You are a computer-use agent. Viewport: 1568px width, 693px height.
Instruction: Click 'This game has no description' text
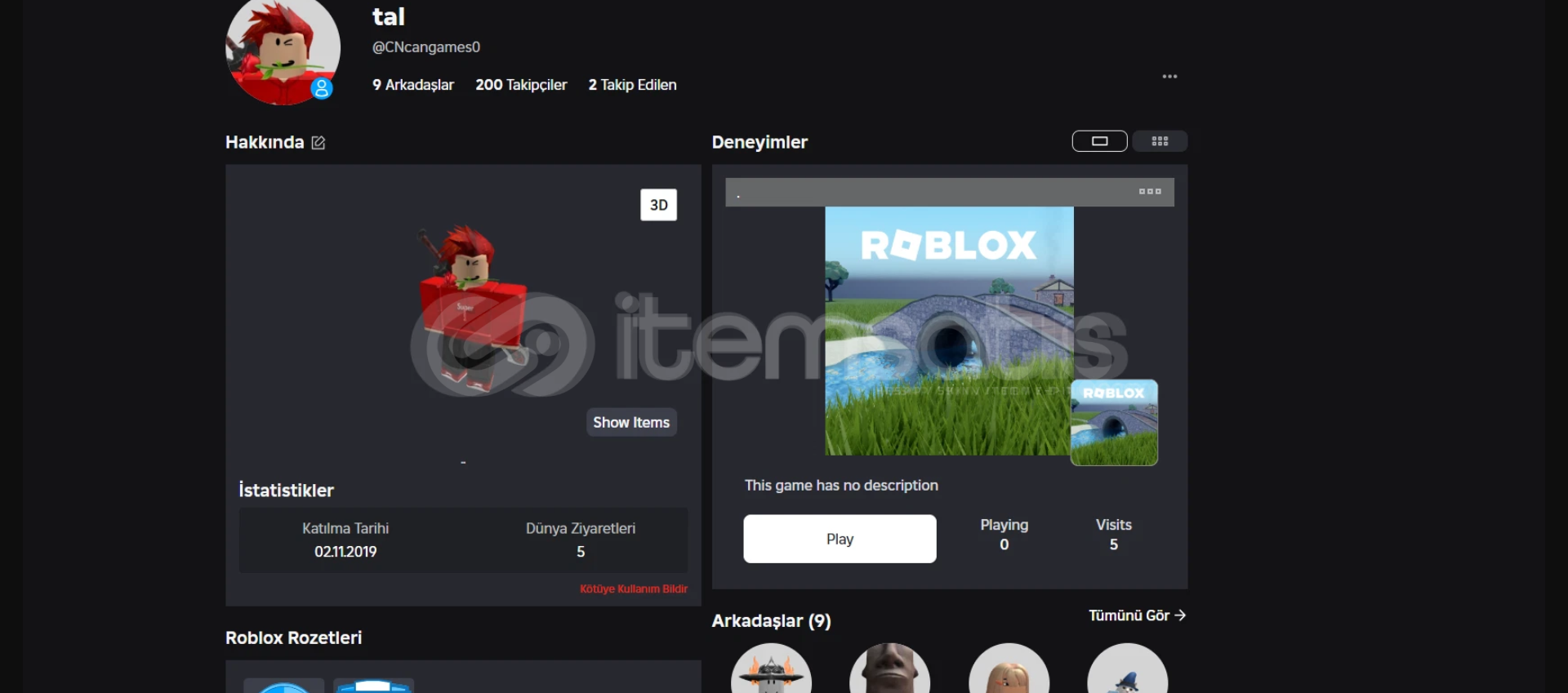click(x=841, y=486)
